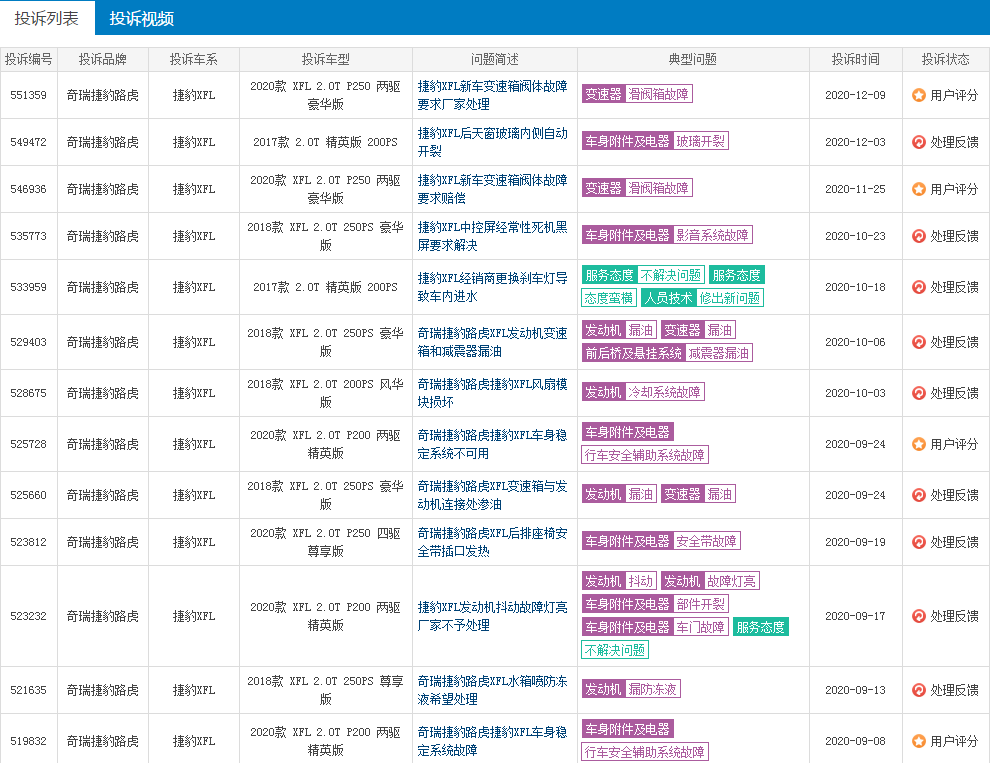990x763 pixels.
Task: Click the 处理反馈 status icon for complaint 521635
Action: [x=919, y=690]
